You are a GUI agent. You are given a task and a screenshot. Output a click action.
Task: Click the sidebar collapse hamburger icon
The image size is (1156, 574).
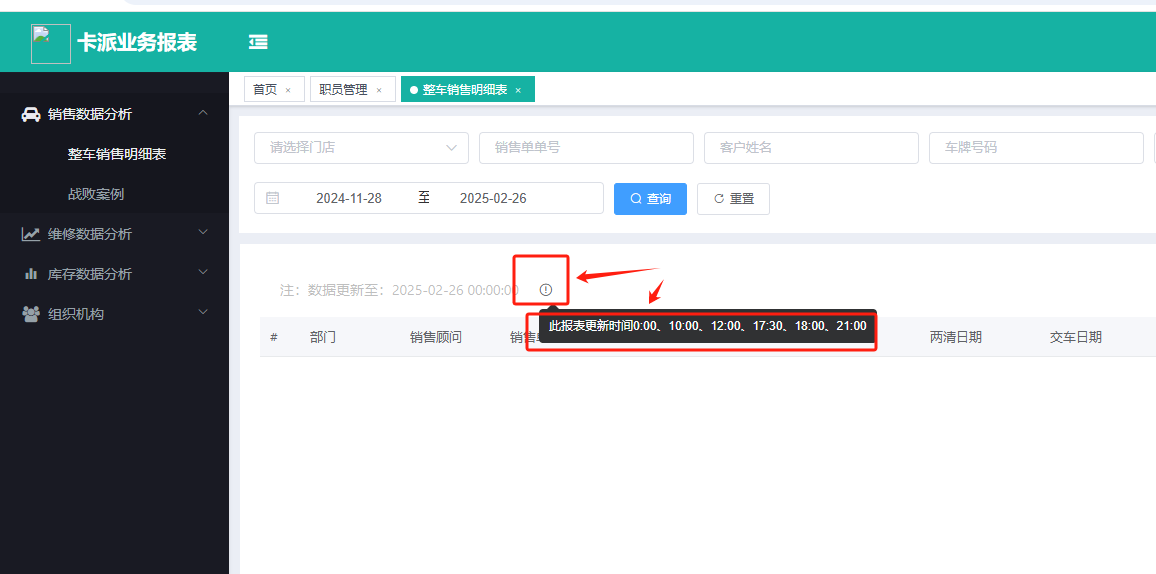(258, 42)
